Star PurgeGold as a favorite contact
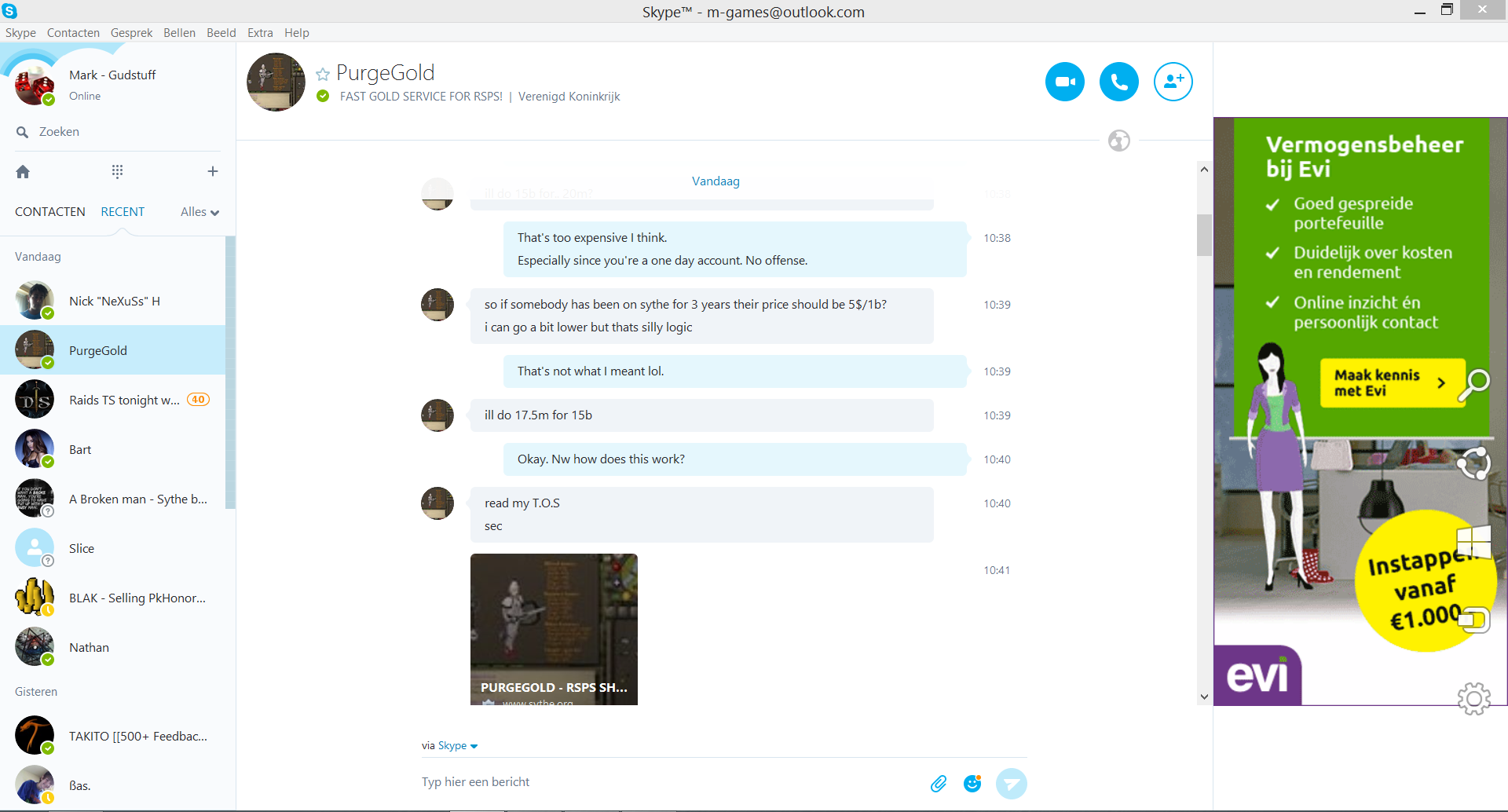This screenshot has width=1508, height=812. coord(323,74)
